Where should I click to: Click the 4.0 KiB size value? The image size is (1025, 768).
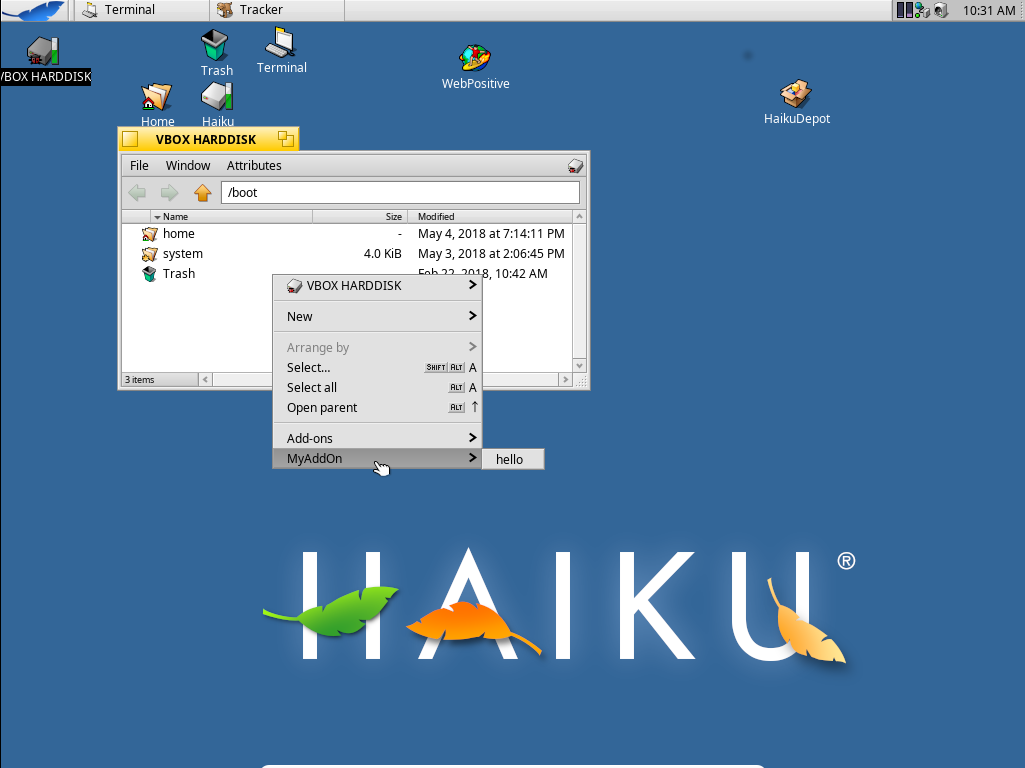(382, 254)
